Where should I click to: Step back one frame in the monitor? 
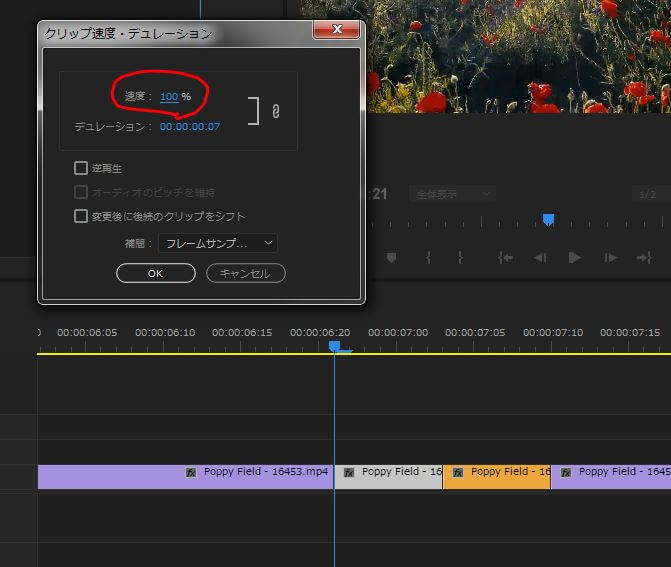pos(540,258)
